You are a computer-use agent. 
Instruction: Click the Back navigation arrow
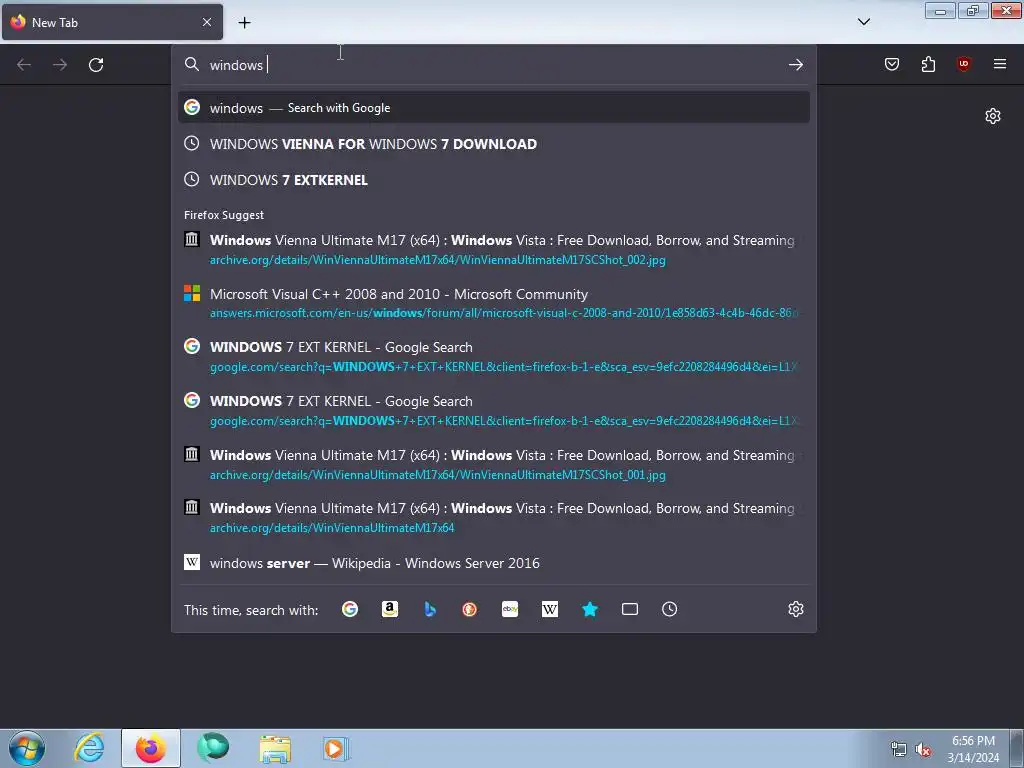24,65
